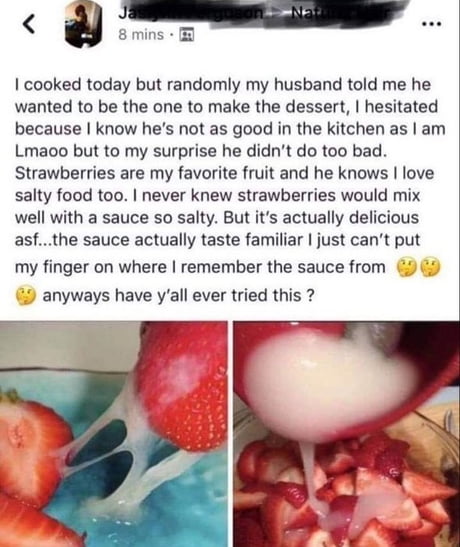Click the thinking emoji before 'anyways'
This screenshot has height=547, width=460.
(26, 296)
